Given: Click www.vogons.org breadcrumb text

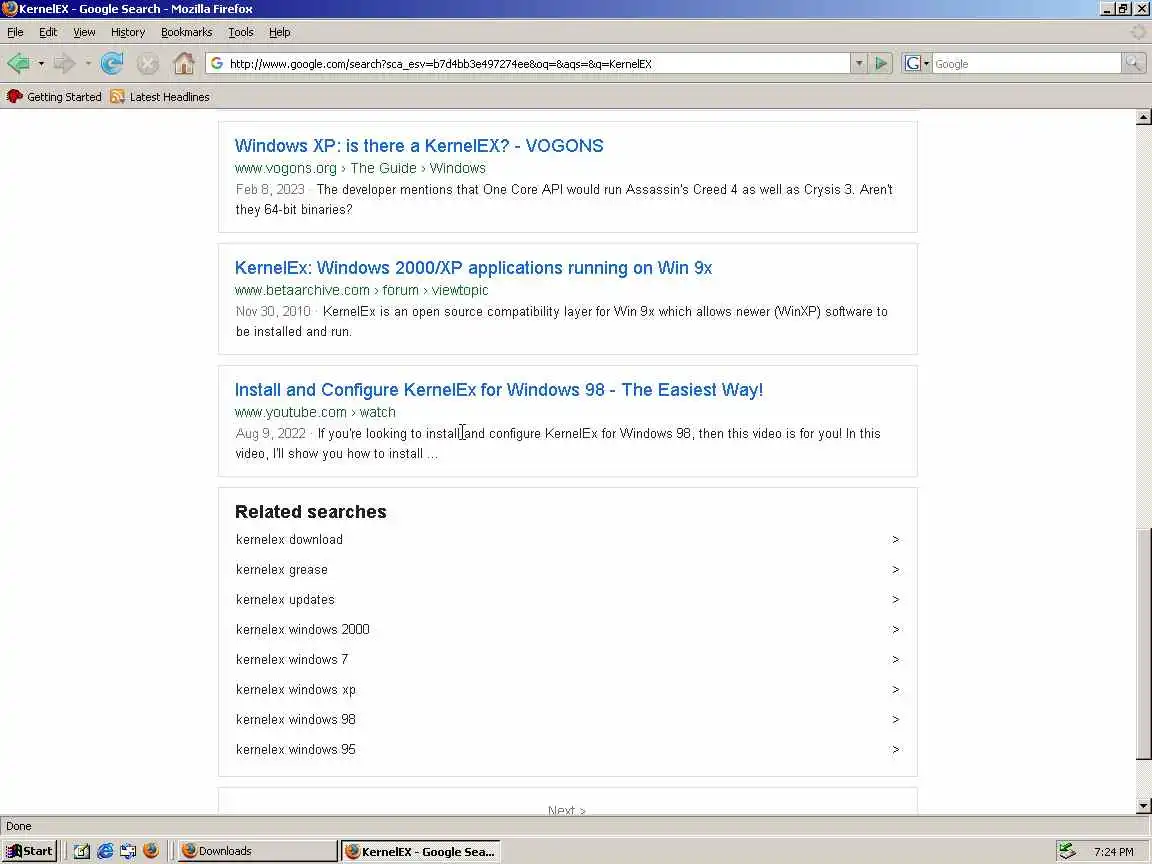Looking at the screenshot, I should (286, 168).
